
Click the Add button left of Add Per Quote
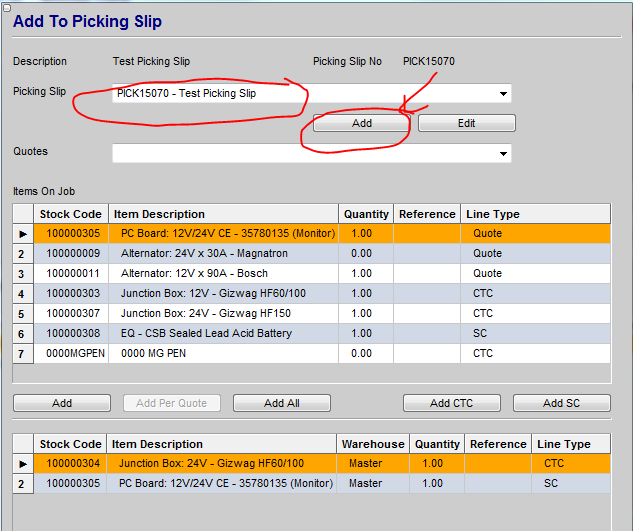[x=62, y=403]
